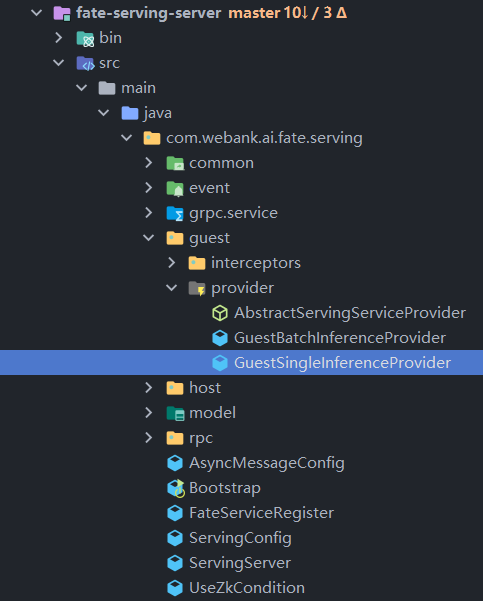
Task: Click the model package icon
Action: (x=176, y=414)
